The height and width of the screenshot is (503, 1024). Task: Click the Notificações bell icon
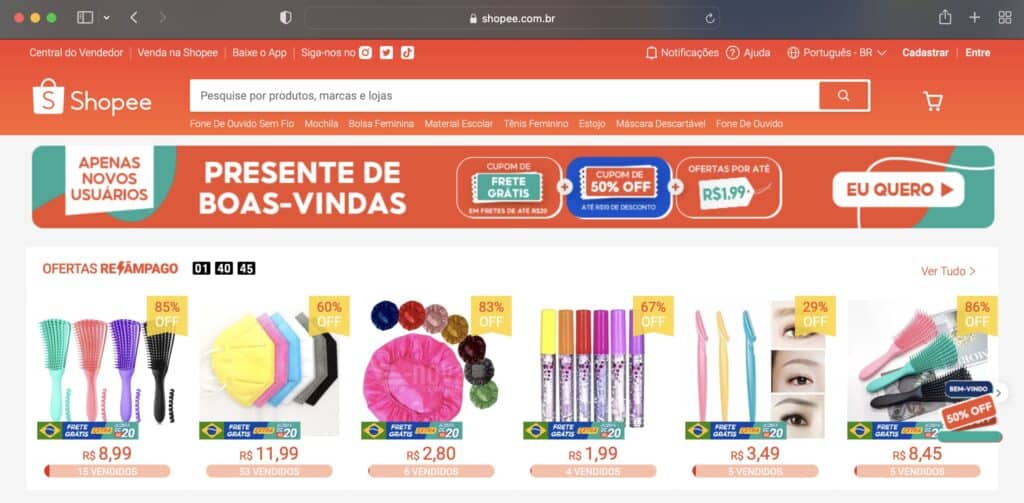pyautogui.click(x=651, y=53)
